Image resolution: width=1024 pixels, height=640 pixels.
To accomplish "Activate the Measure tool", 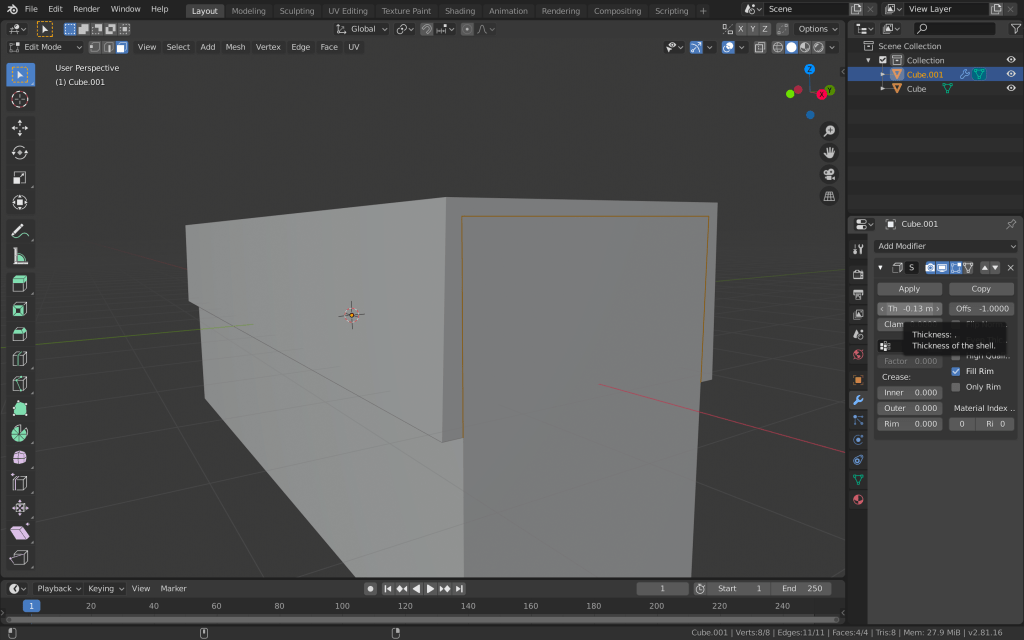I will pyautogui.click(x=20, y=256).
